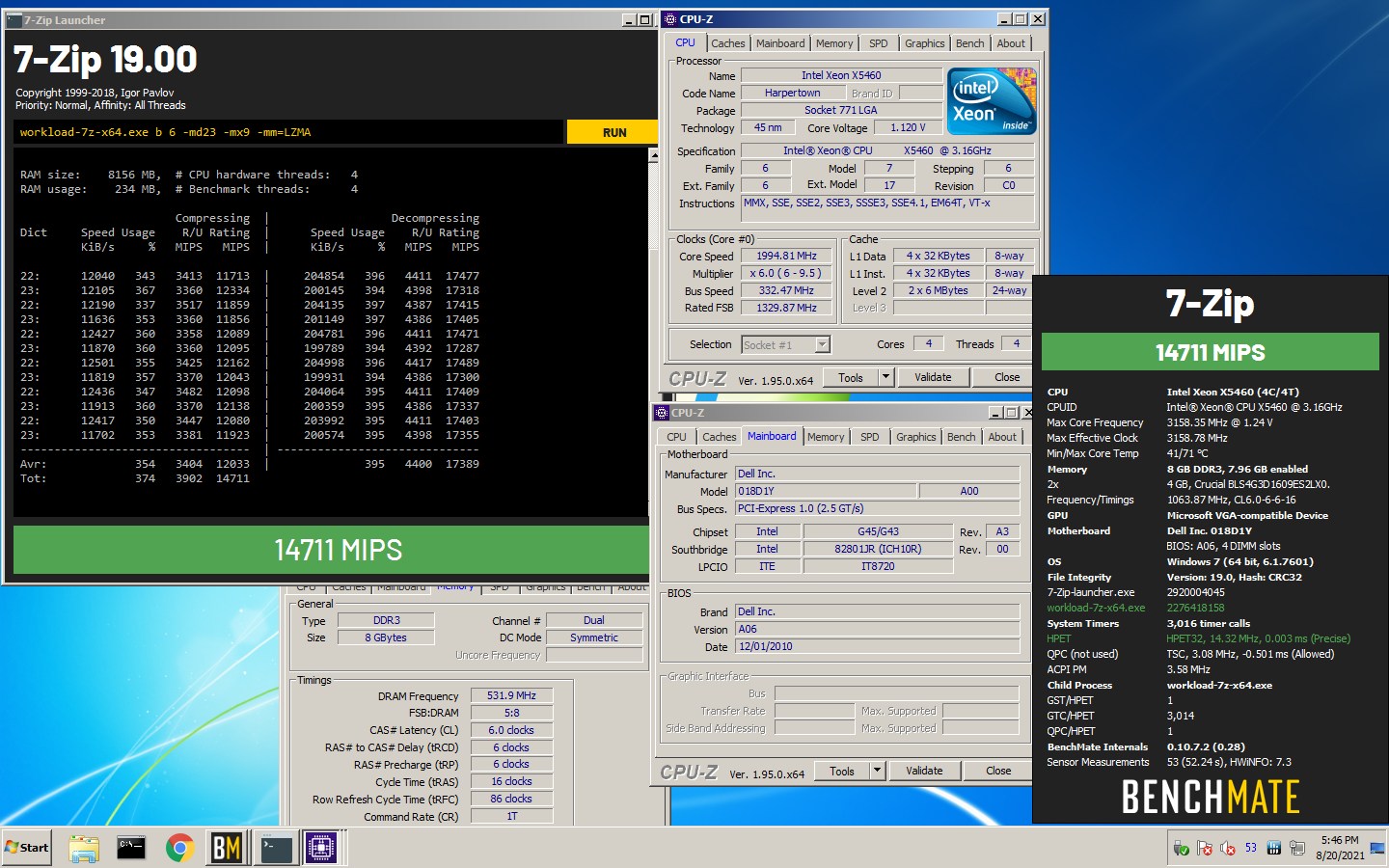Click the Multiplier value 'x 6.0 (6 - 9.5)'

(786, 274)
